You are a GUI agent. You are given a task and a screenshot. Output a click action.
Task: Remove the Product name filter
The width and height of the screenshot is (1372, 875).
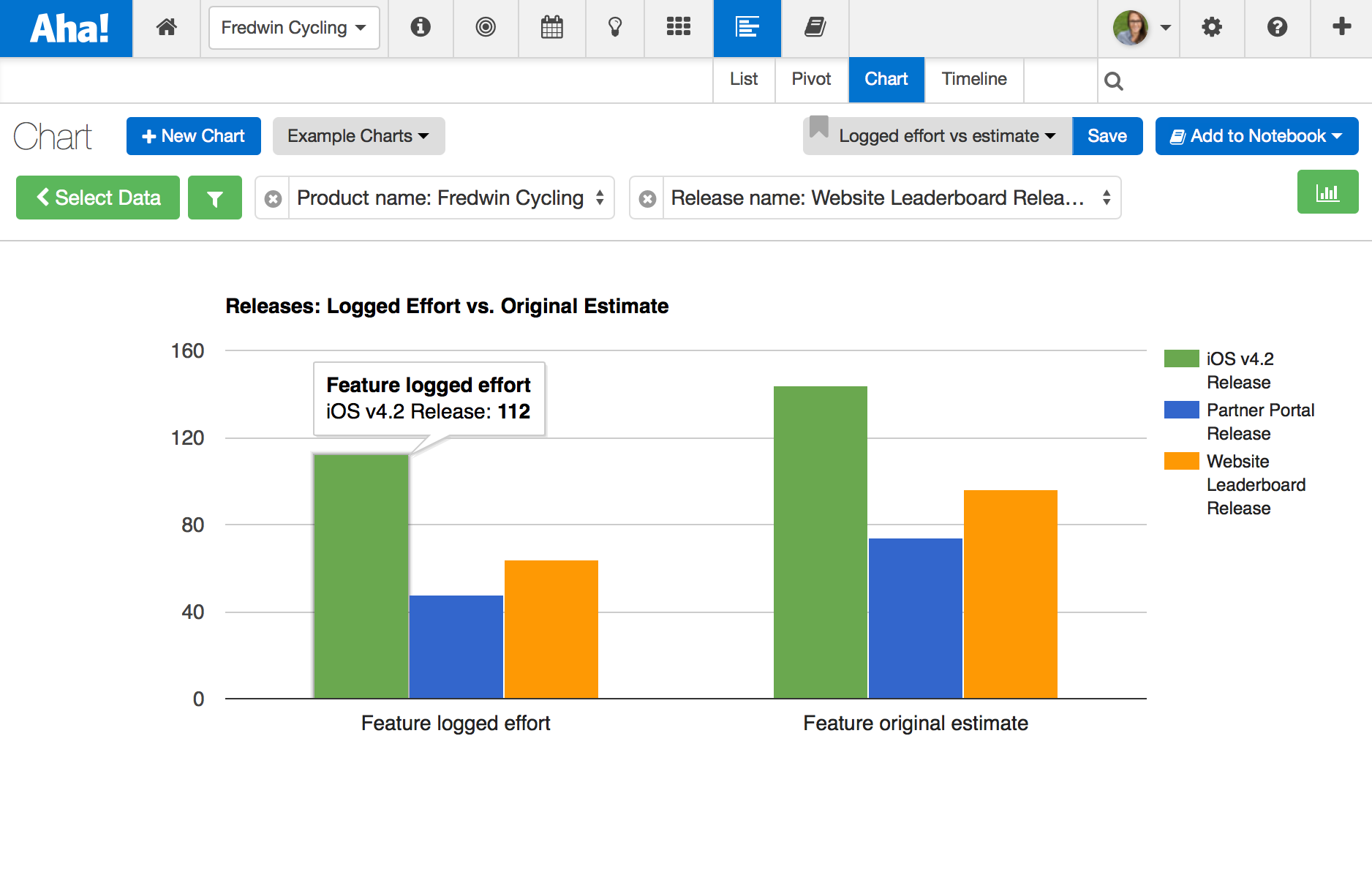(273, 198)
